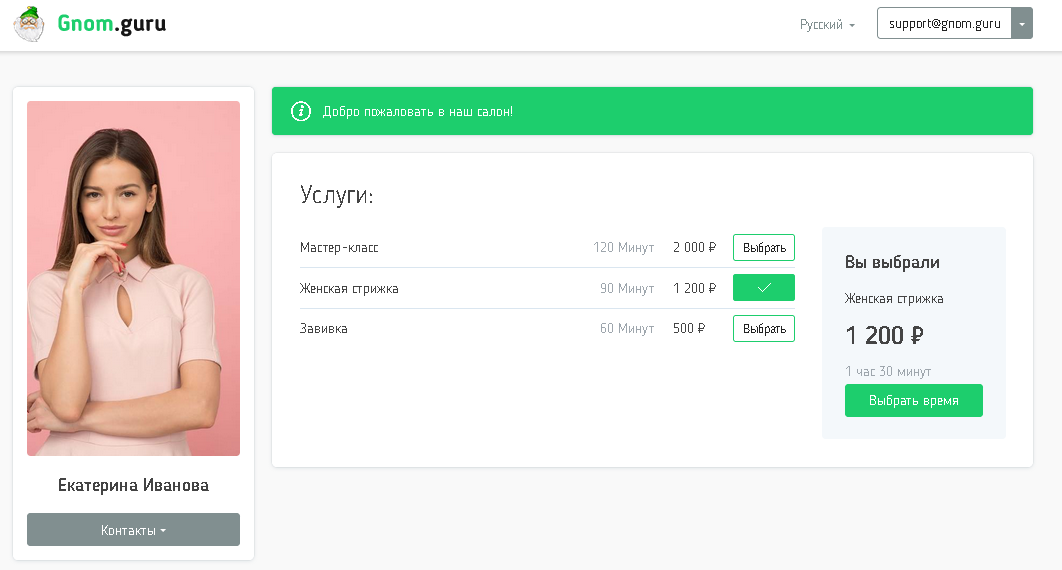Click the photo of Екатерина Иванова

[x=133, y=278]
